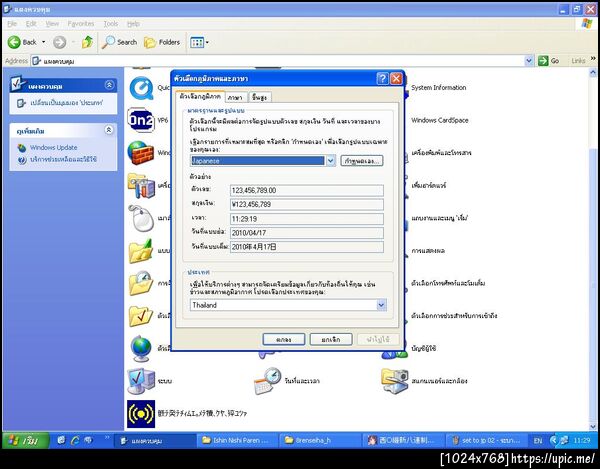Screen dimensions: 600x469
Task: Click the help and support question icon in sidebar
Action: click(x=22, y=160)
